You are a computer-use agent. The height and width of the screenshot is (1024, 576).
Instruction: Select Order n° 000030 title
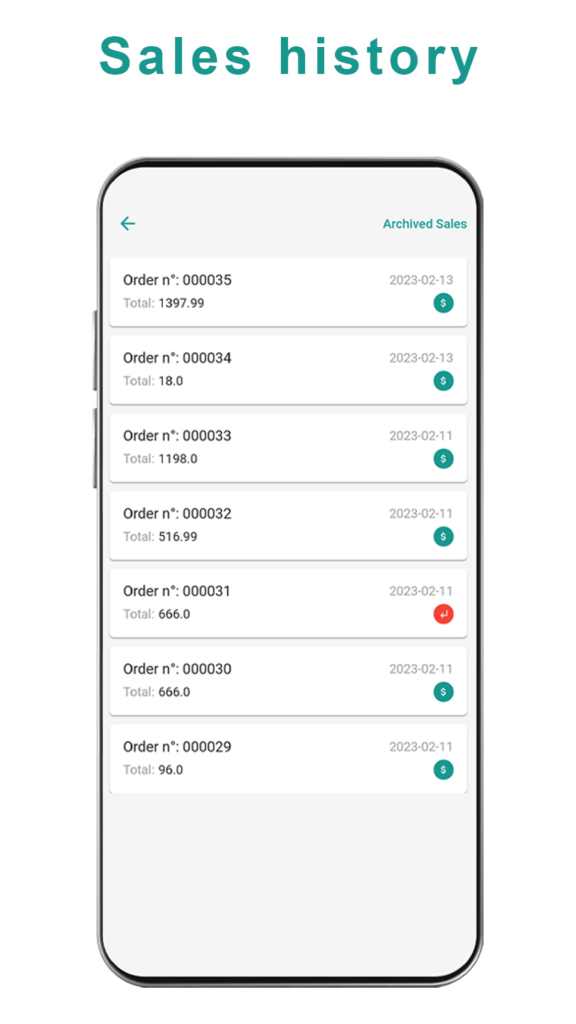177,669
